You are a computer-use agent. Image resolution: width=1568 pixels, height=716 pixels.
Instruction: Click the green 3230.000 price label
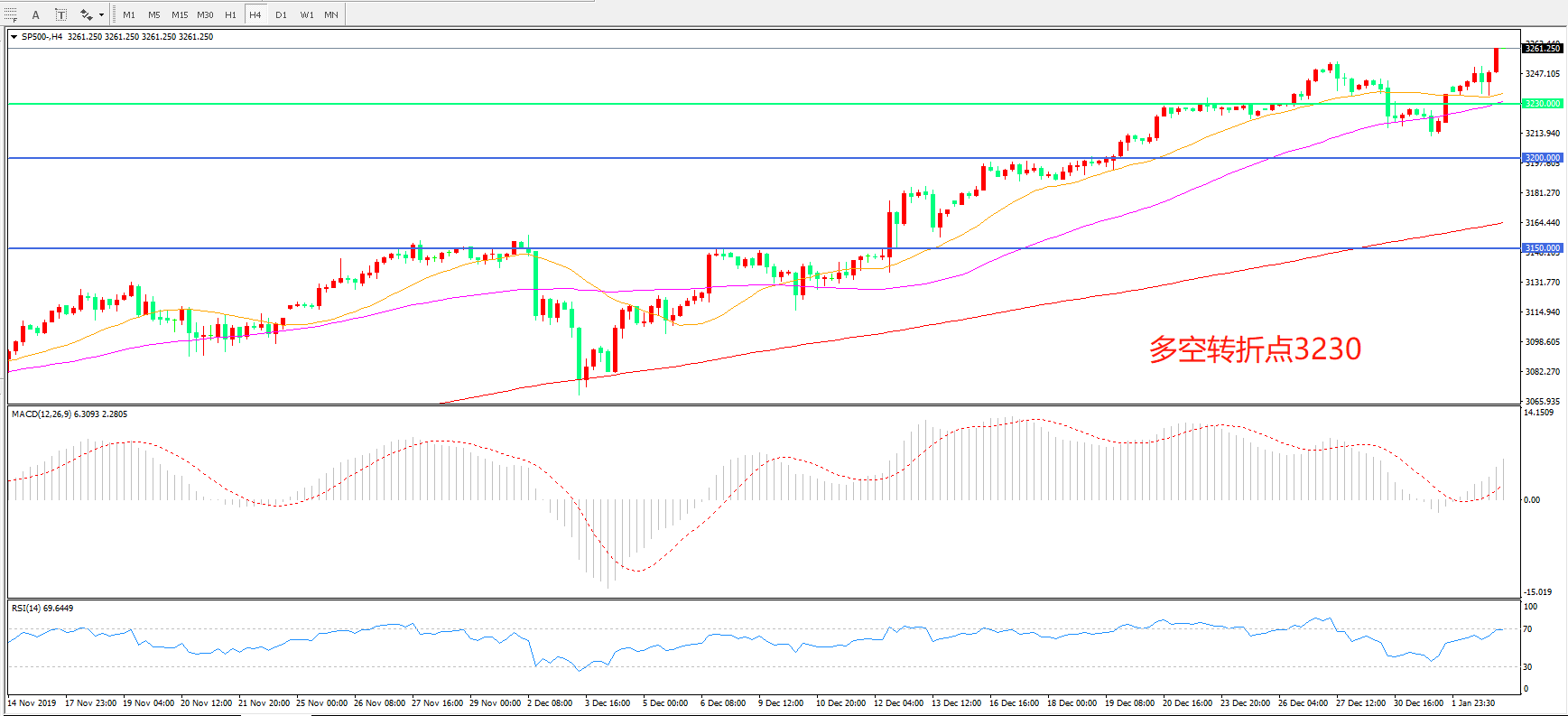(x=1543, y=104)
